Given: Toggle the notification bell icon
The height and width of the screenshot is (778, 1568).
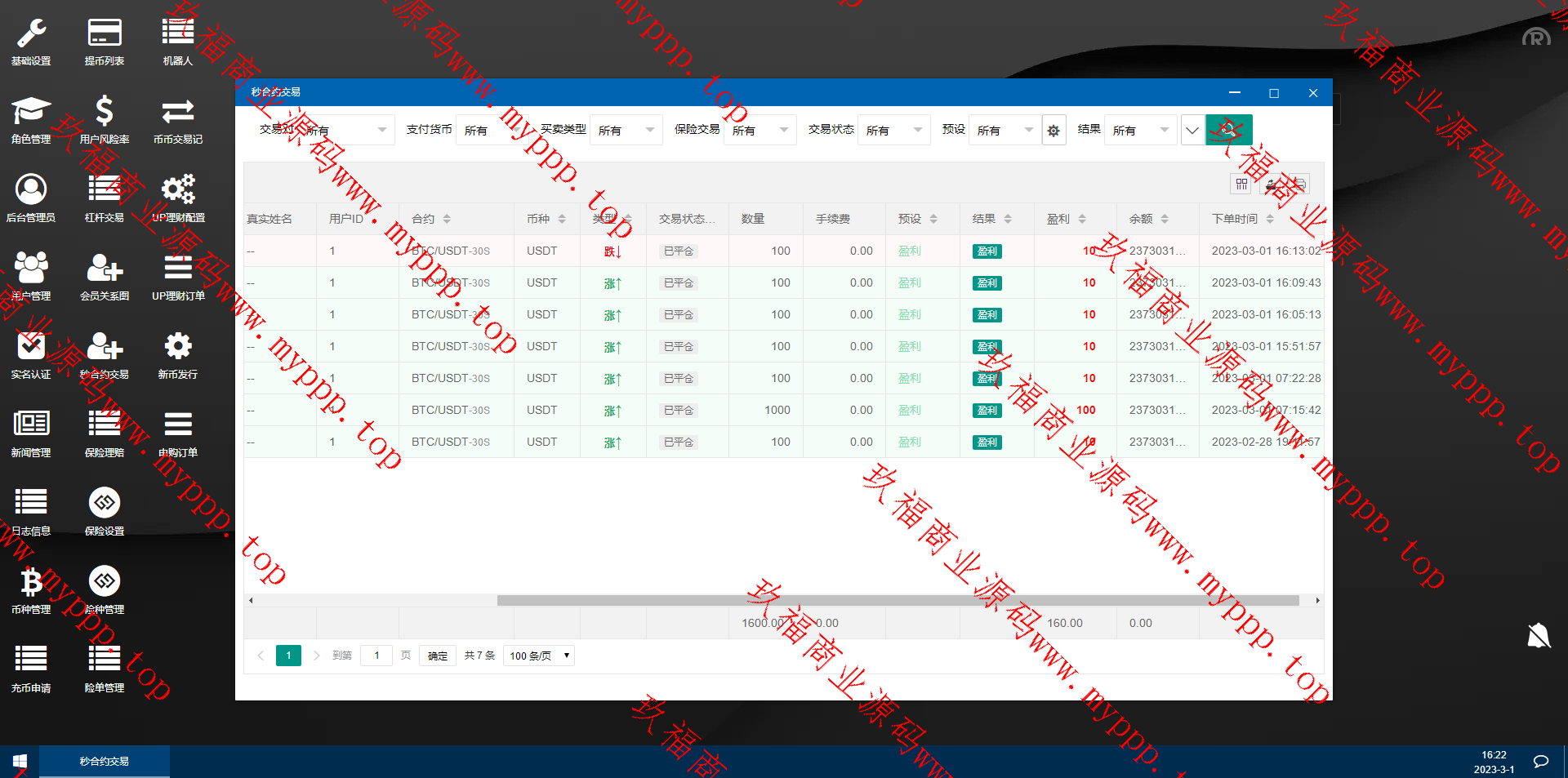Looking at the screenshot, I should tap(1538, 635).
